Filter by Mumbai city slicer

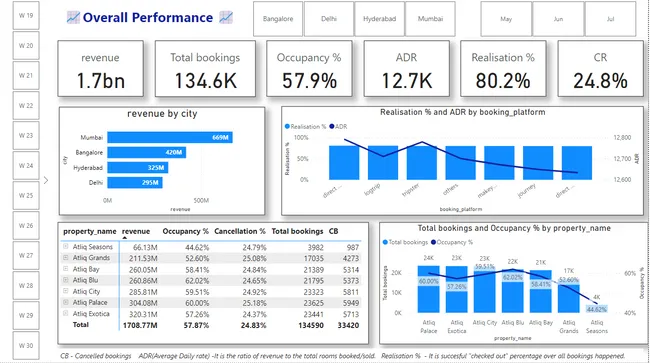(430, 19)
